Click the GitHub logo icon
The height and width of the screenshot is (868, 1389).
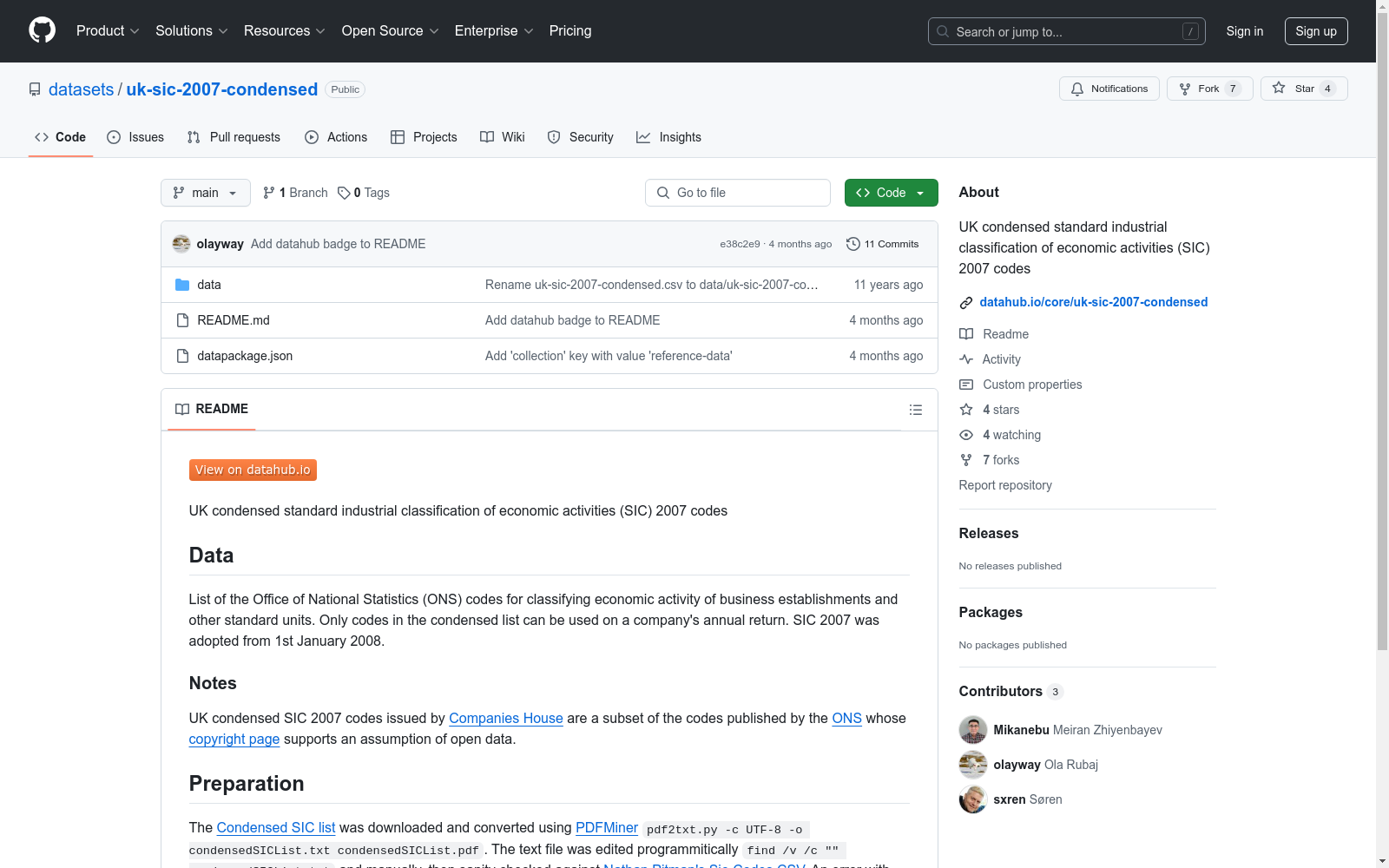point(42,30)
